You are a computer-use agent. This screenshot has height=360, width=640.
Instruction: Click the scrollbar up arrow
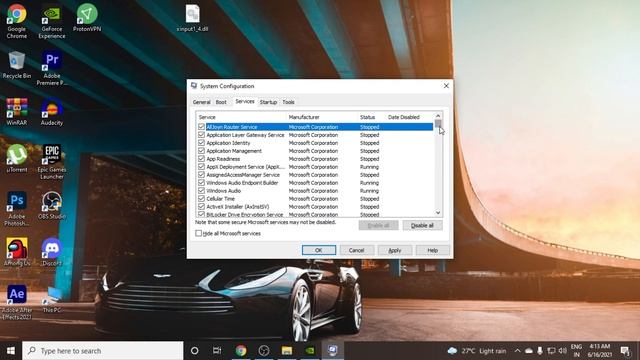[x=438, y=116]
